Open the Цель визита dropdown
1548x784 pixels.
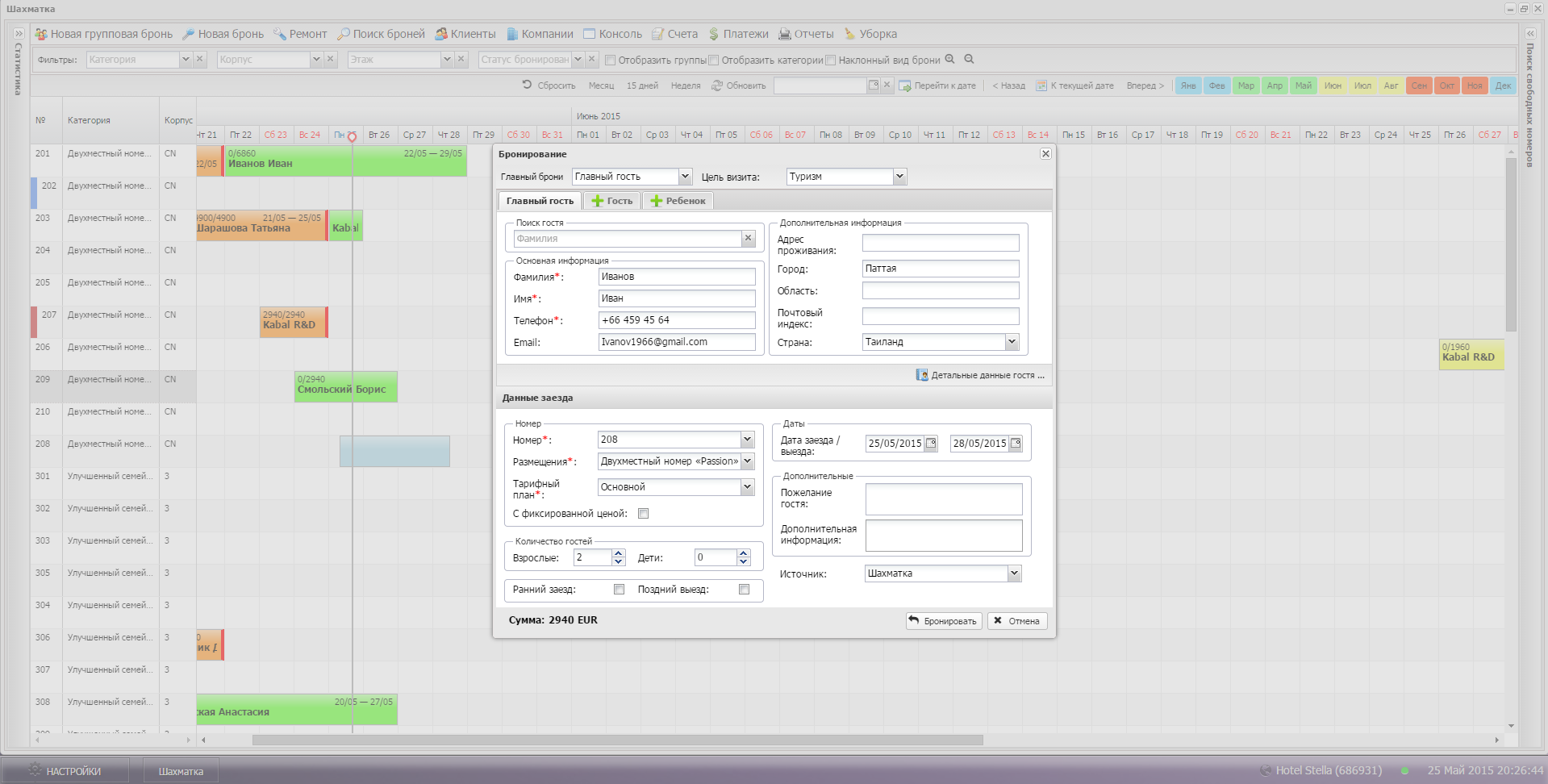899,176
